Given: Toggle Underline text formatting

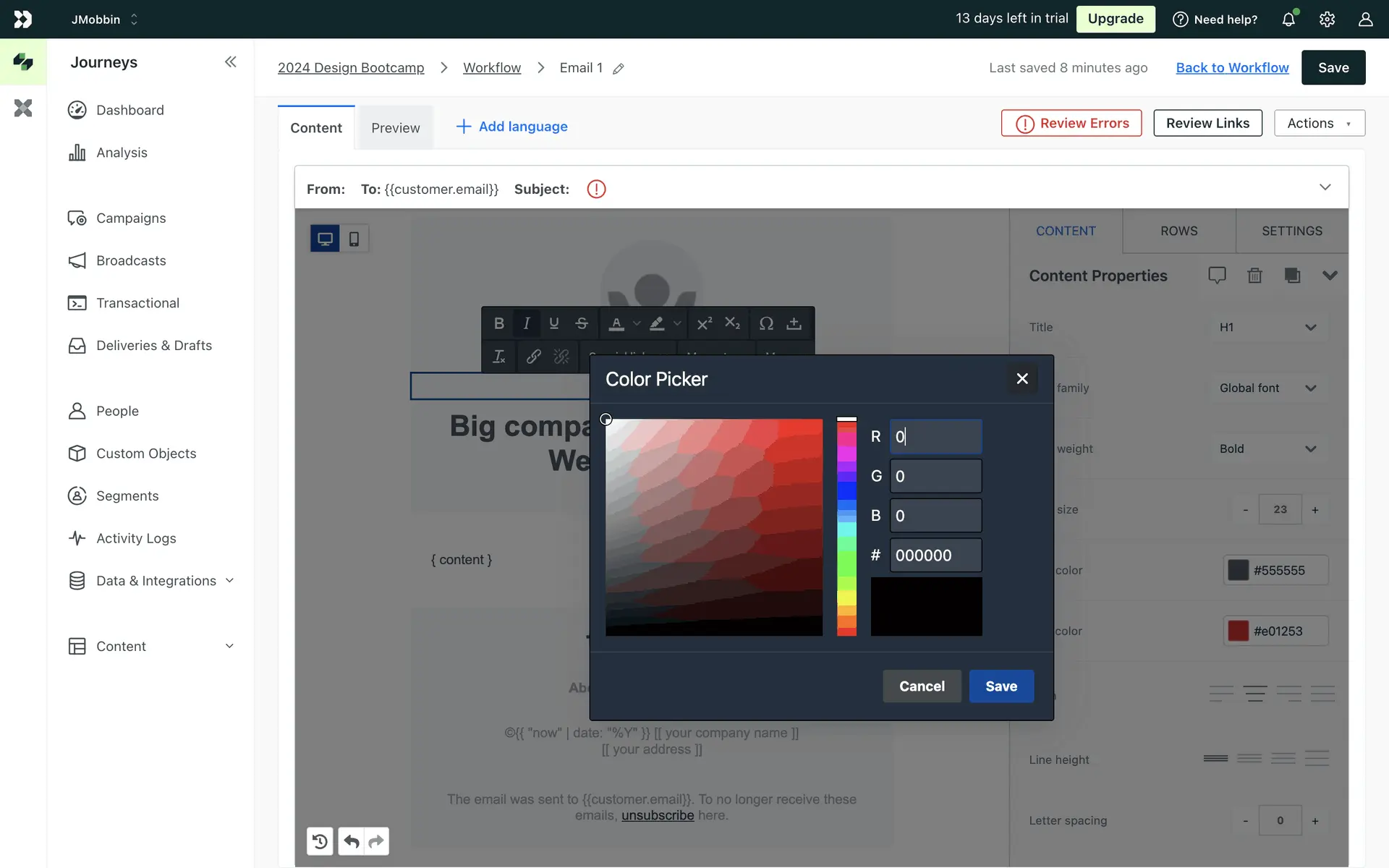Looking at the screenshot, I should (554, 323).
